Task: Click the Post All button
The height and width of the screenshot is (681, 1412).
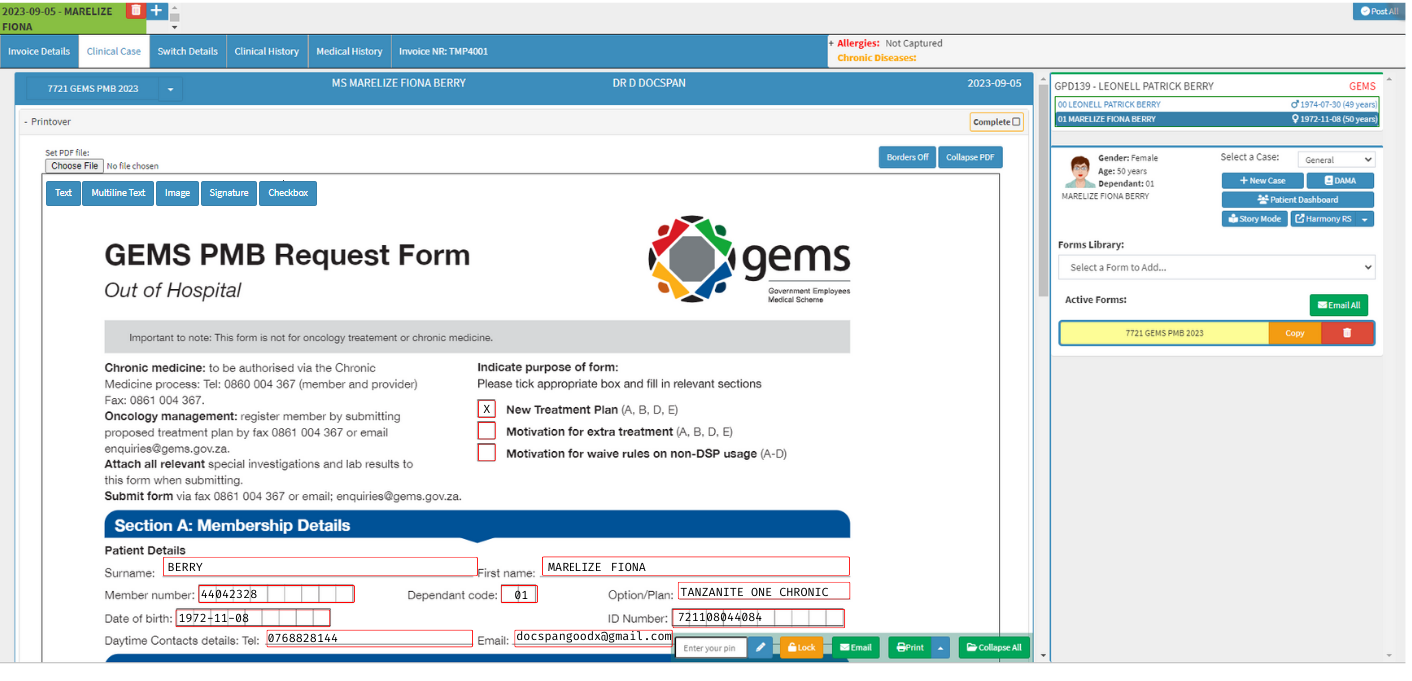Action: pyautogui.click(x=1379, y=11)
